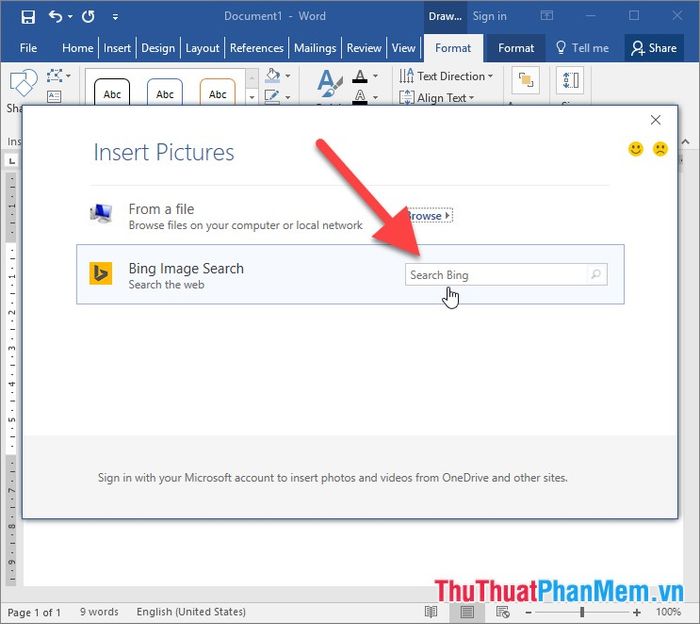Click the Ribbon Display Options icon
The height and width of the screenshot is (624, 700).
tap(546, 16)
